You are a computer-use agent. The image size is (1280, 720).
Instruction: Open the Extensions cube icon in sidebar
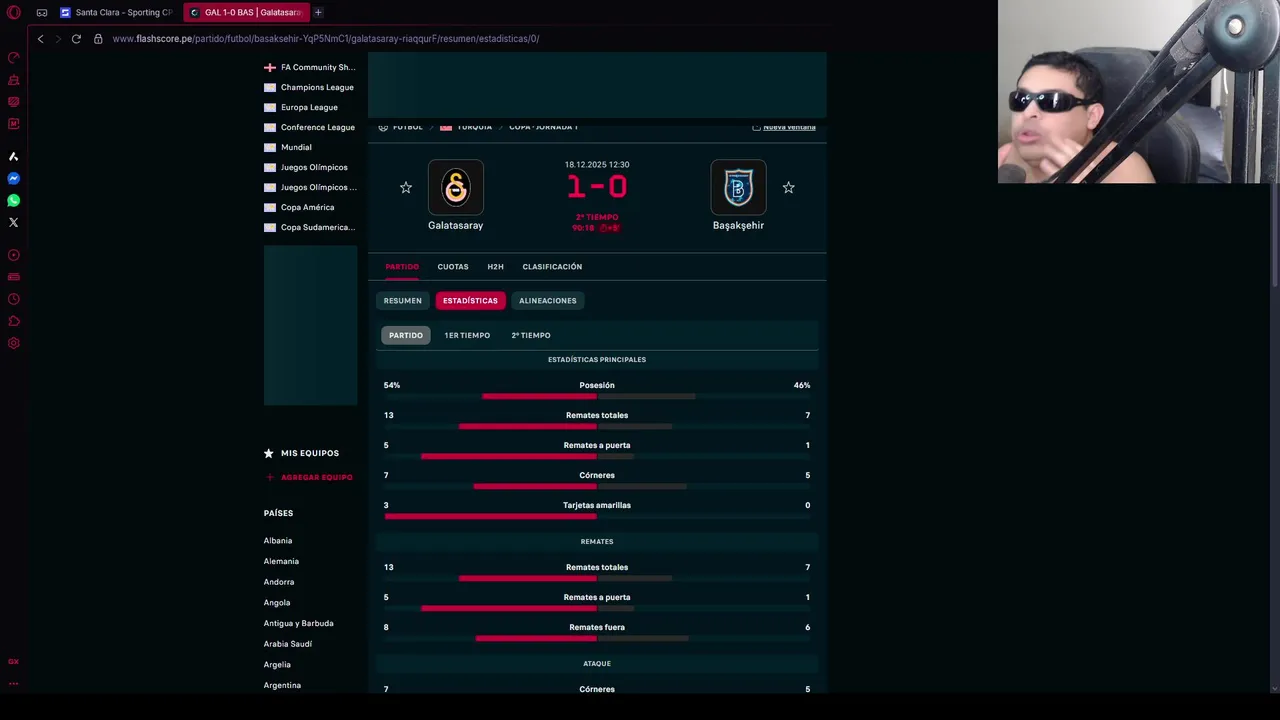click(x=14, y=321)
